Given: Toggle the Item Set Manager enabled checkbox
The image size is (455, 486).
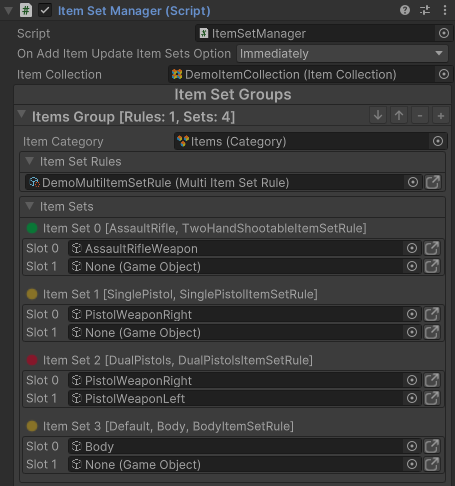Looking at the screenshot, I should [45, 10].
